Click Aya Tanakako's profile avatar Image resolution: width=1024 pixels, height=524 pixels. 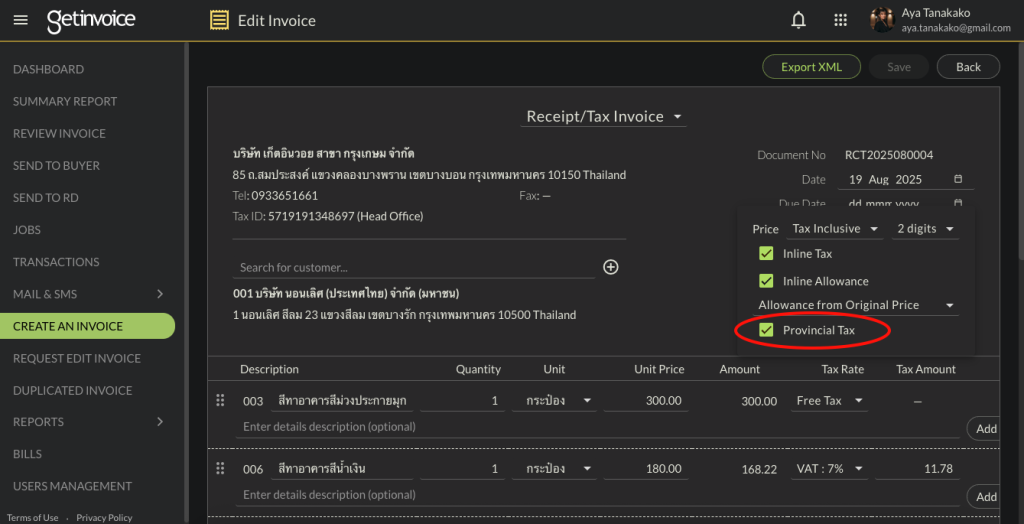pyautogui.click(x=881, y=20)
